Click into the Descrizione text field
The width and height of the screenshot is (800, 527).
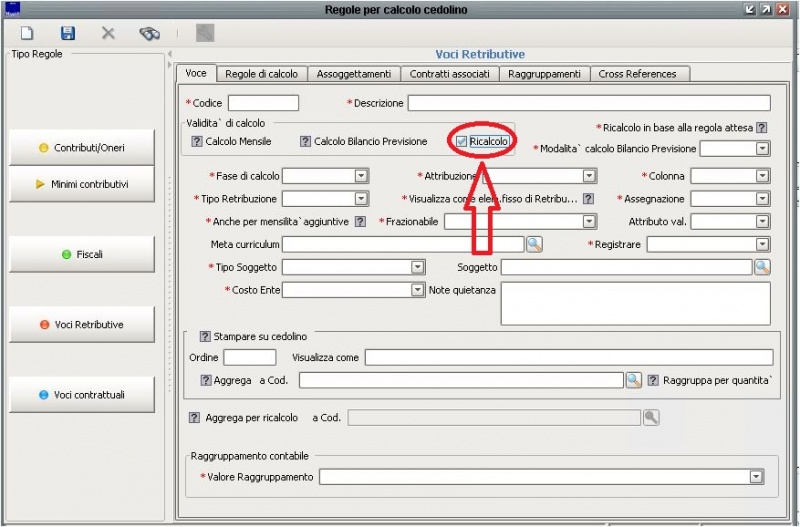[x=588, y=103]
